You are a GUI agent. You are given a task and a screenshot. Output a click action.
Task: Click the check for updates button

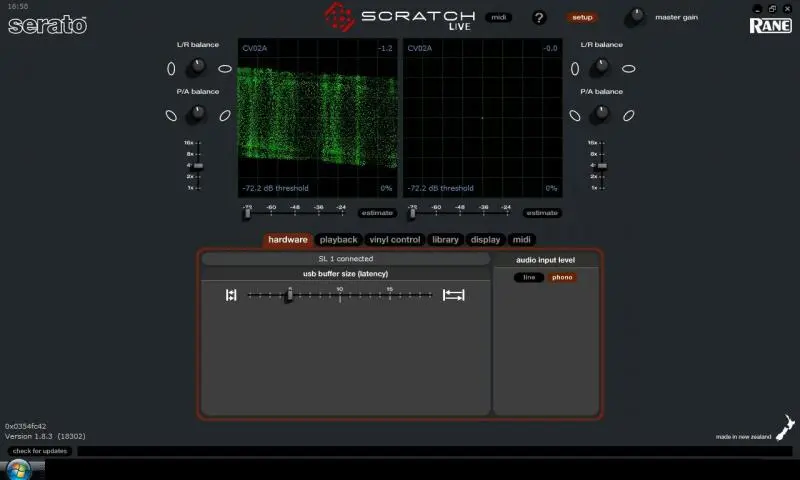40,451
